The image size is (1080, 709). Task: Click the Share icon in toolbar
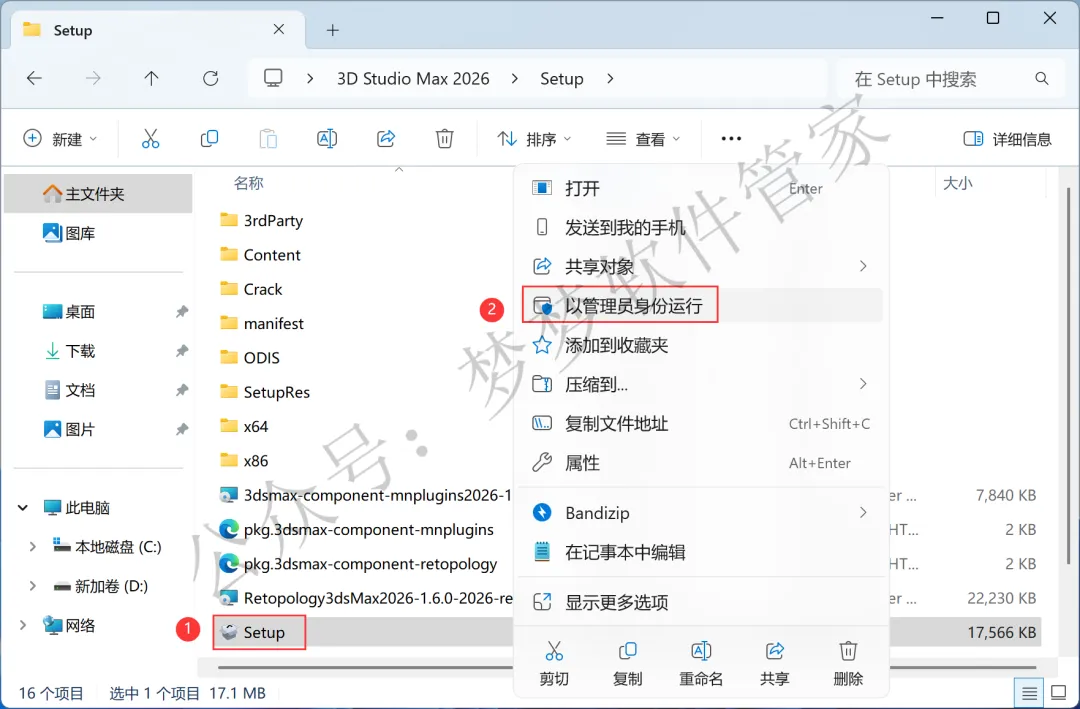pyautogui.click(x=386, y=138)
